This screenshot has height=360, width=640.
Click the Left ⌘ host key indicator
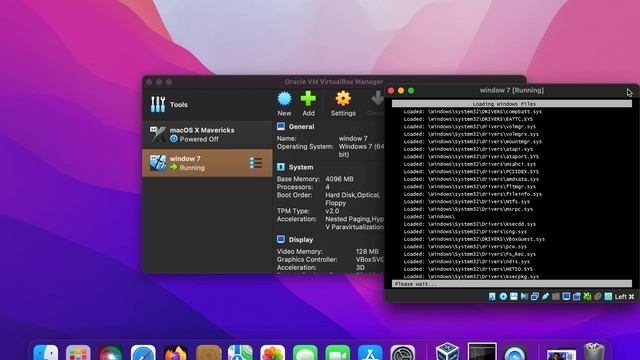[x=624, y=296]
